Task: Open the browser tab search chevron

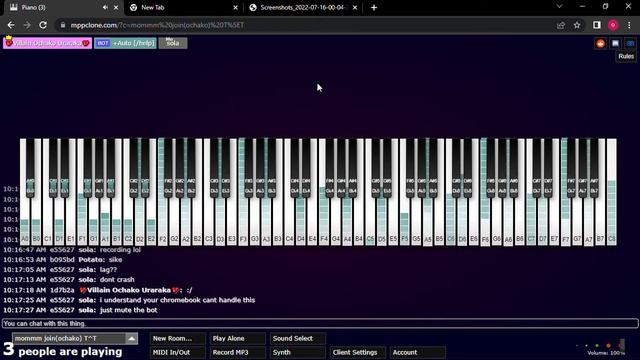Action: pos(560,7)
